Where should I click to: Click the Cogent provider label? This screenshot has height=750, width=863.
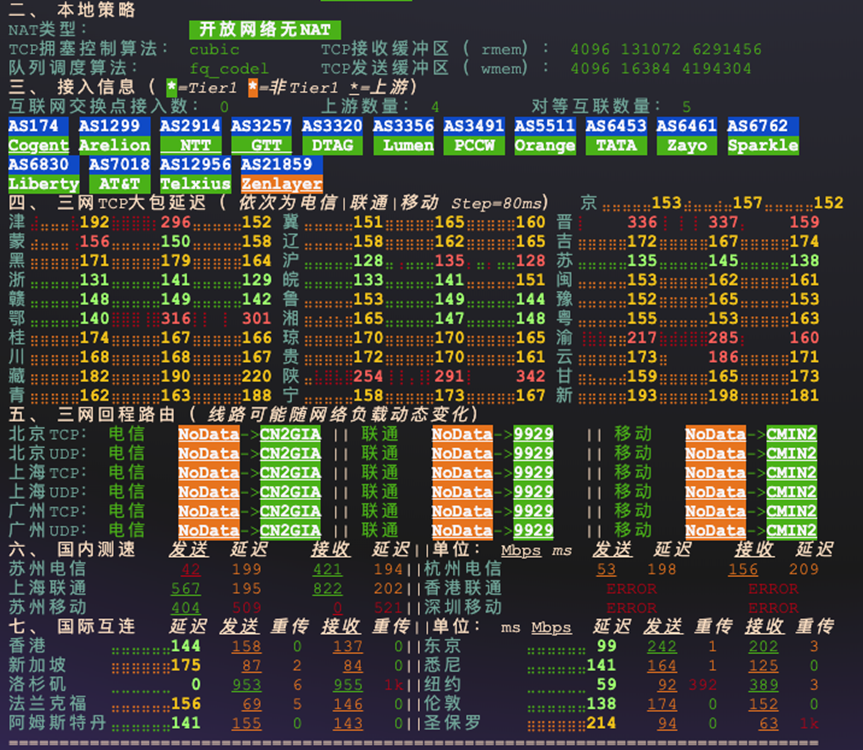(x=39, y=145)
